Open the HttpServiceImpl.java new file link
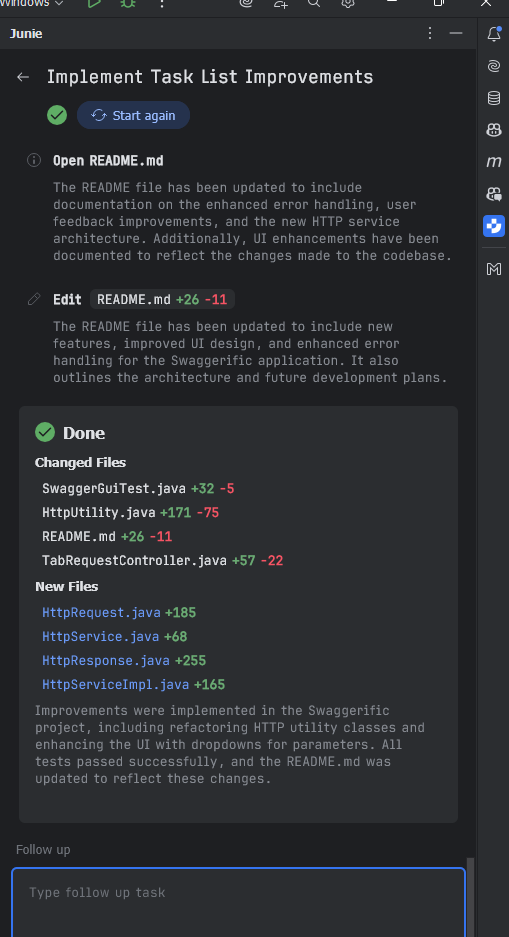This screenshot has width=509, height=937. (x=115, y=684)
